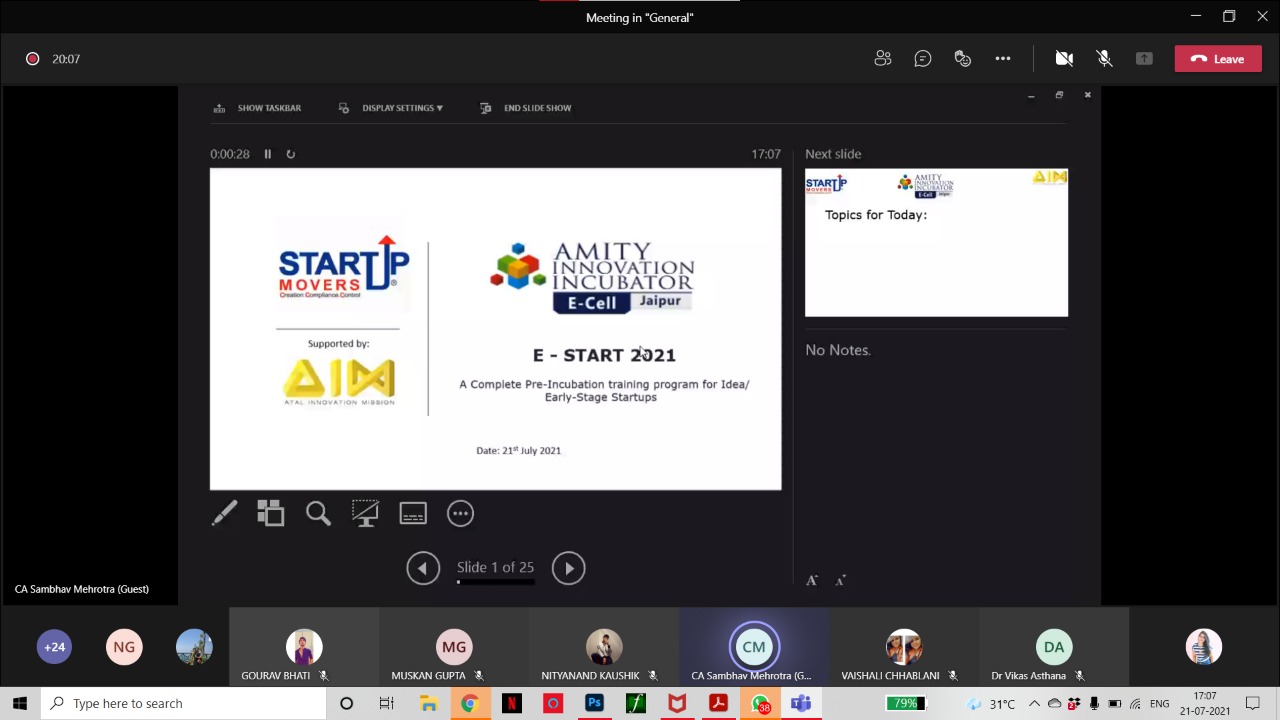Open More actions ellipsis in meeting toolbar
The height and width of the screenshot is (720, 1280).
pyautogui.click(x=1003, y=59)
